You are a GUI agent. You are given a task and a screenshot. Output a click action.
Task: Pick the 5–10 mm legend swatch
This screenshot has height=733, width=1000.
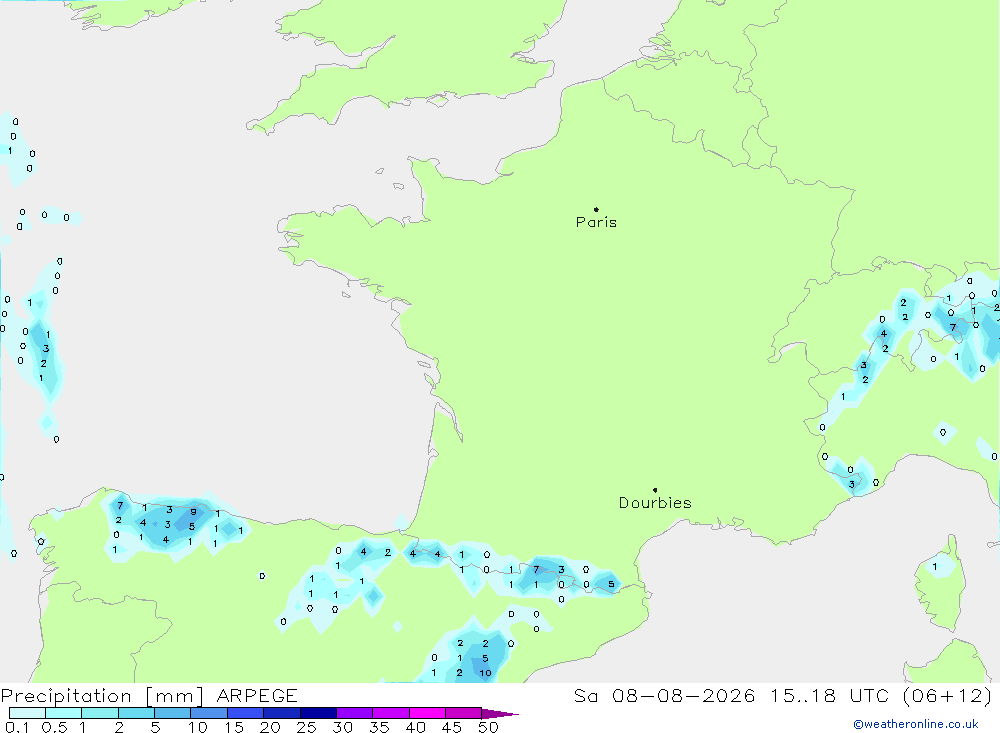172,713
